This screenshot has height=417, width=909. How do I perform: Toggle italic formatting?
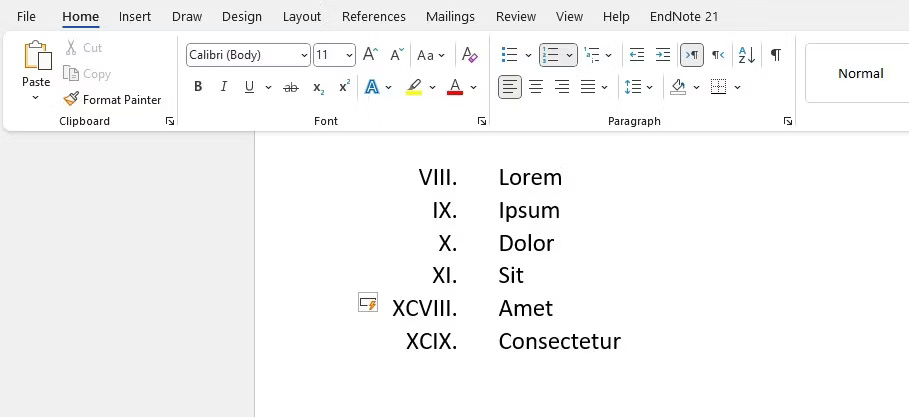pos(224,87)
